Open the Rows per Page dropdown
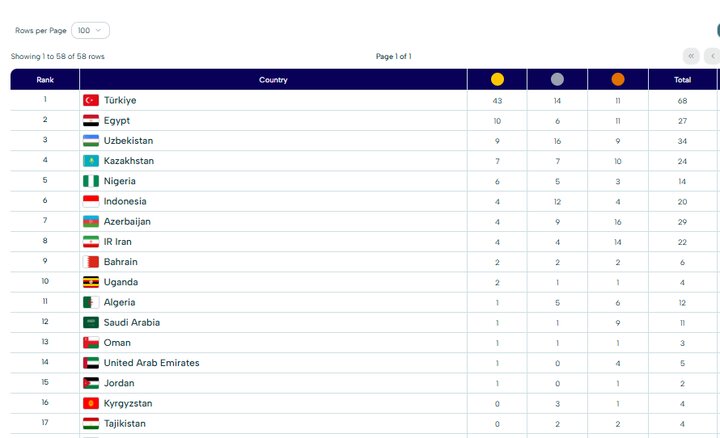The height and width of the screenshot is (438, 720). click(90, 31)
